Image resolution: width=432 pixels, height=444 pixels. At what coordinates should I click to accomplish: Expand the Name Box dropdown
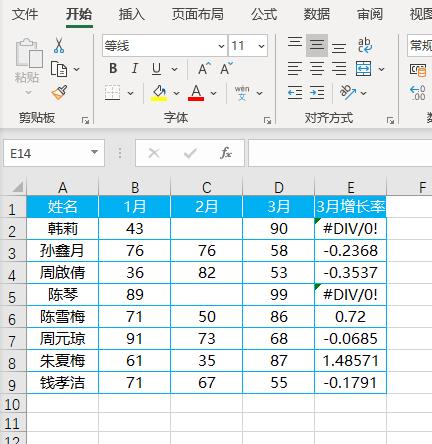tap(94, 153)
